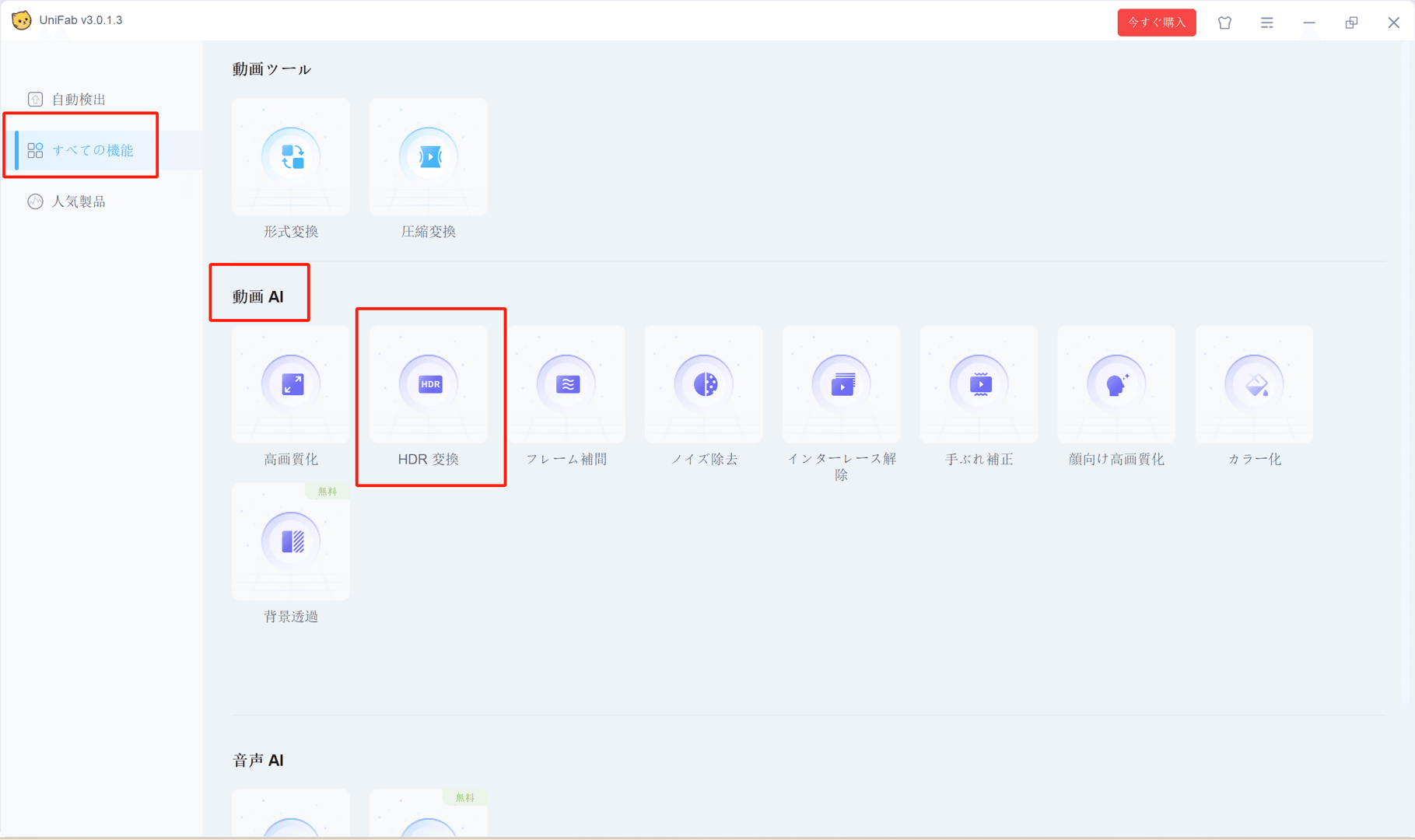
Task: Launch the 手ぶれ補正 stabilizer tool
Action: point(979,384)
